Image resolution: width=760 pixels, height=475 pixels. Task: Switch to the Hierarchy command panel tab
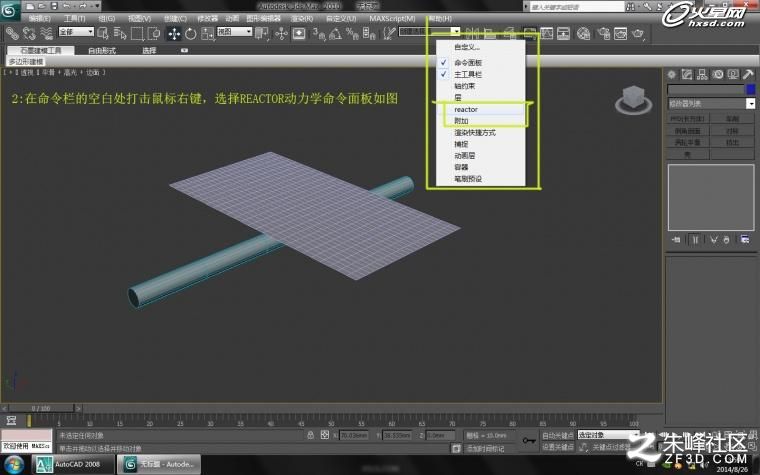click(702, 74)
